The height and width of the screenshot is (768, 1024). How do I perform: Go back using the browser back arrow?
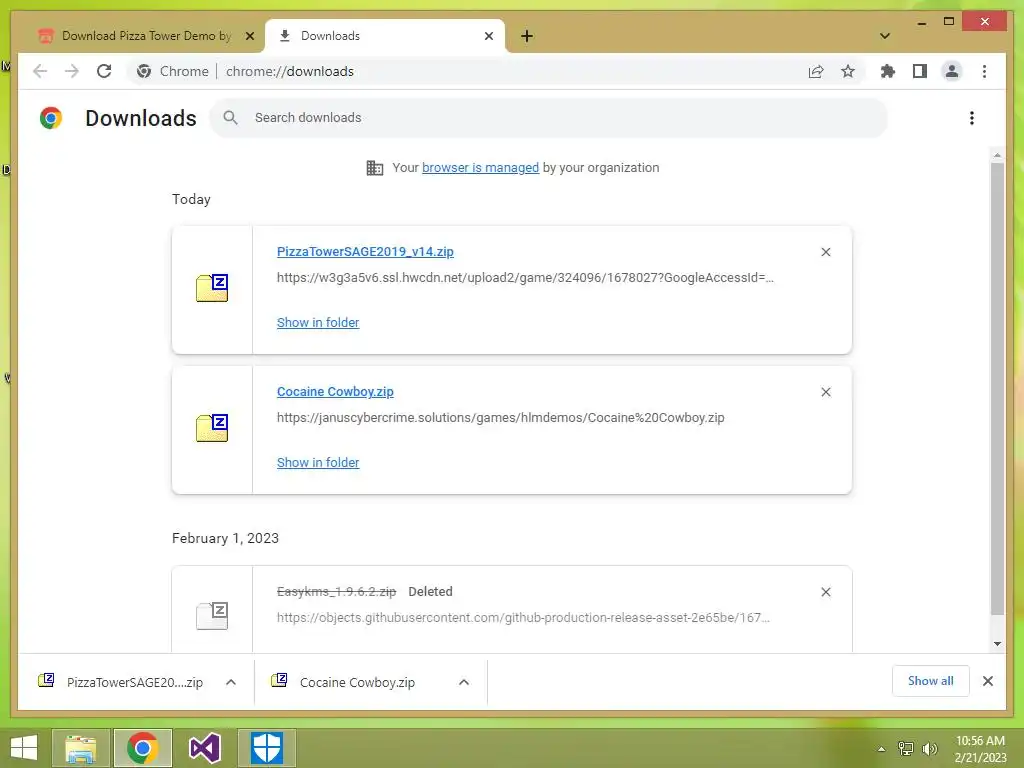tap(40, 71)
